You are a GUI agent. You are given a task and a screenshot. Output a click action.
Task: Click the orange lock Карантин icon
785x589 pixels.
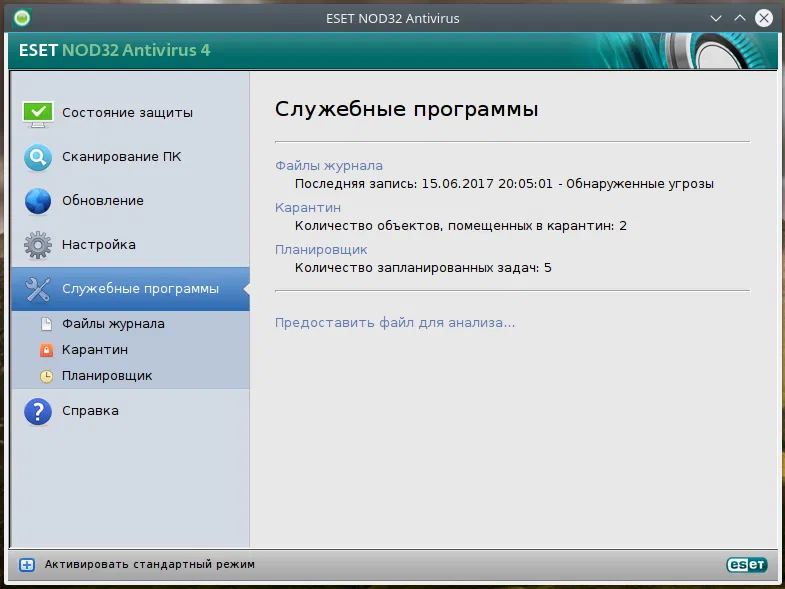click(46, 350)
